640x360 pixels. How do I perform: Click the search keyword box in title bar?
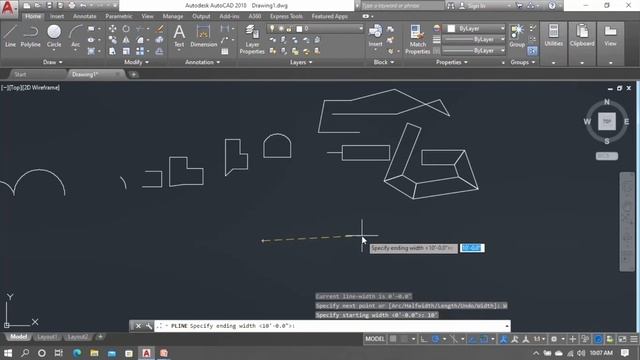coord(402,6)
